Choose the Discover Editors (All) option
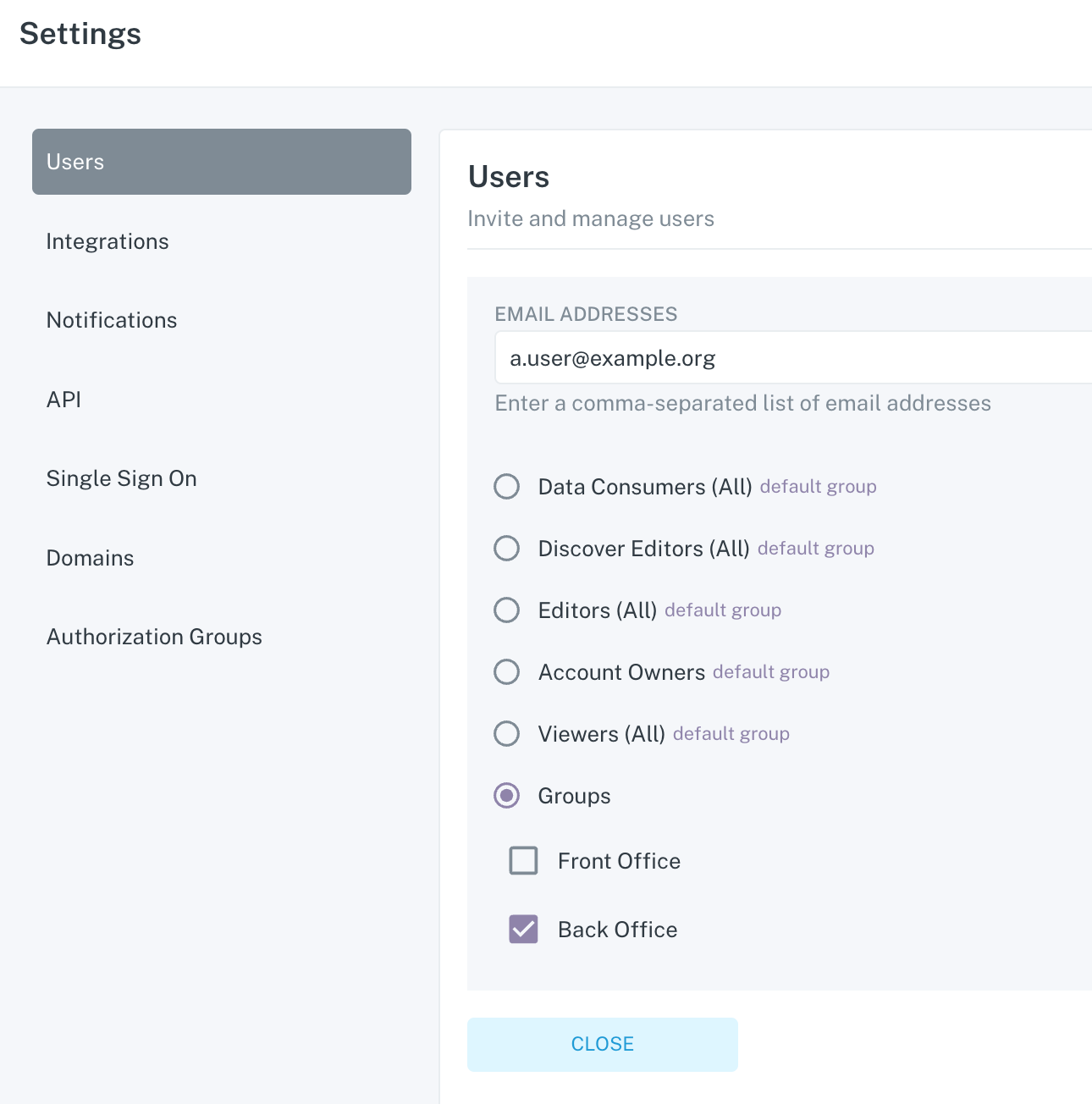Viewport: 1092px width, 1104px height. 507,549
